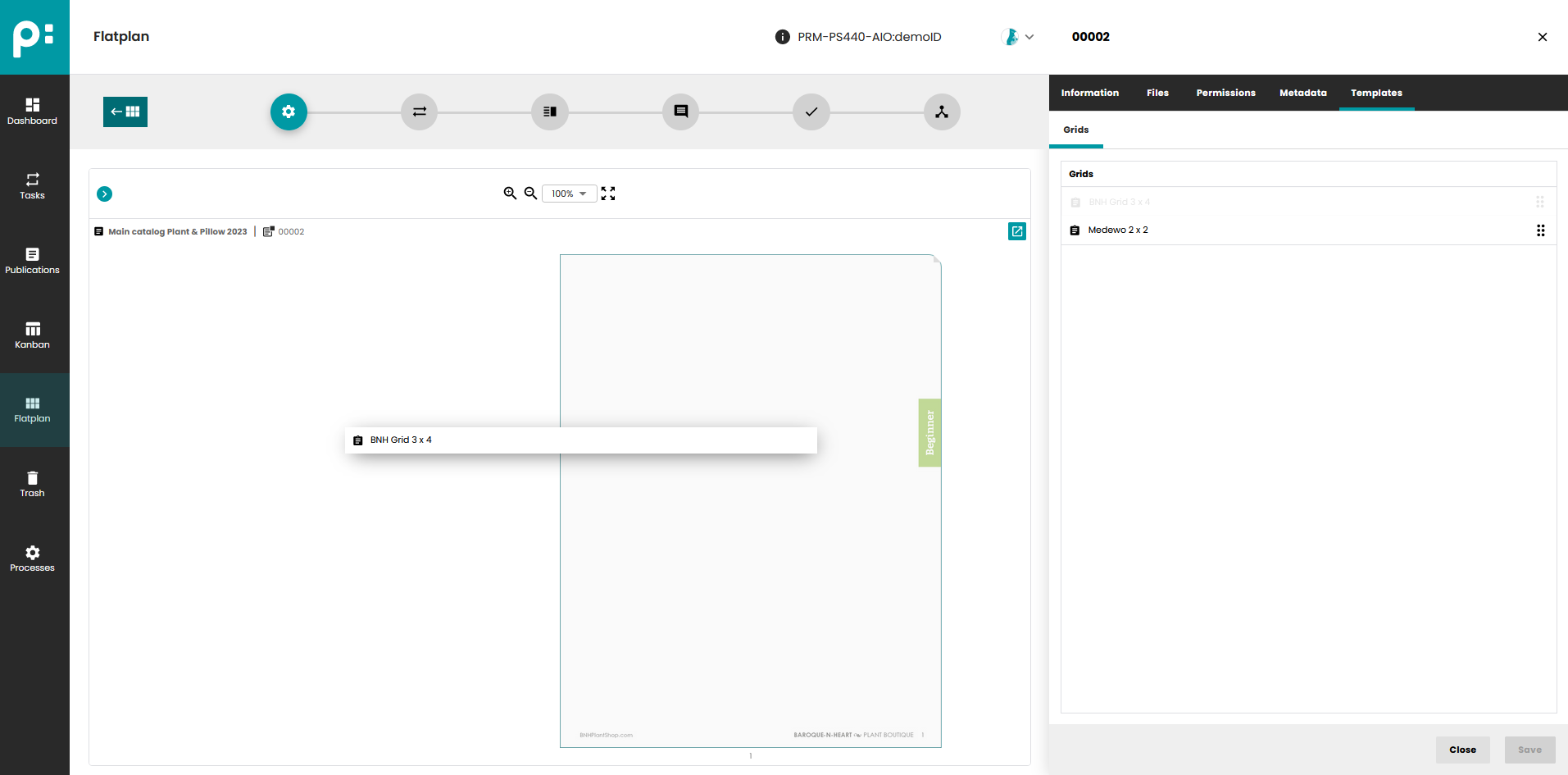
Task: Go back to flatplan grid overview
Action: point(125,112)
